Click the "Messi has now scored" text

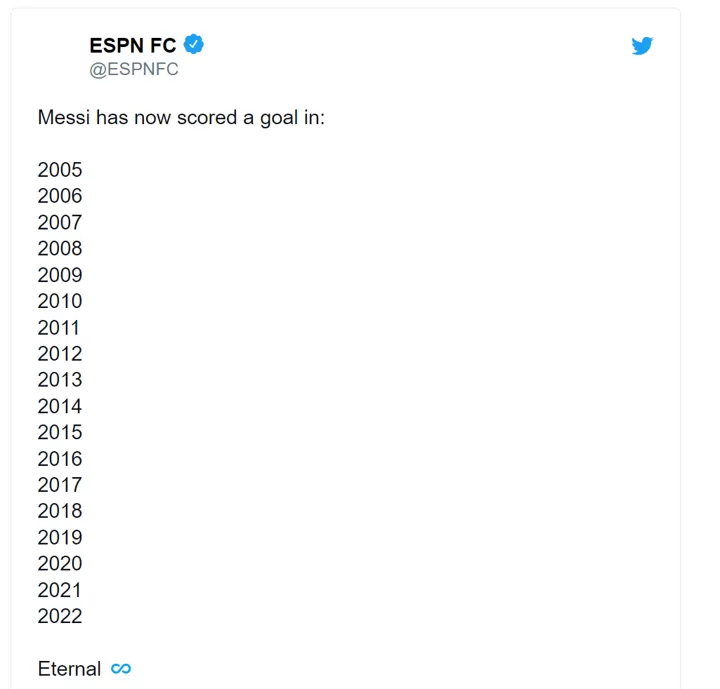click(x=181, y=117)
